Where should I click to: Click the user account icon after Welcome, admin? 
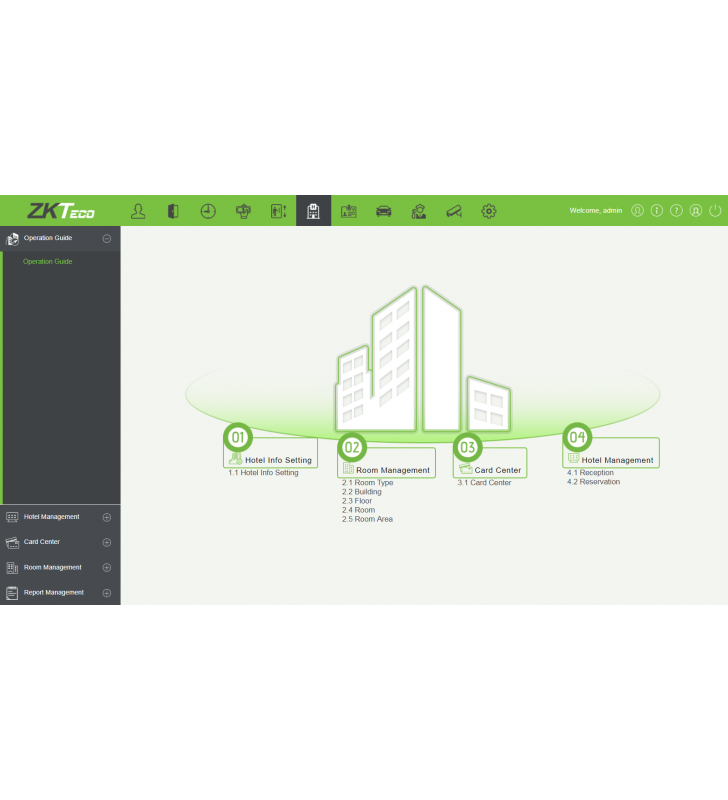[x=637, y=210]
